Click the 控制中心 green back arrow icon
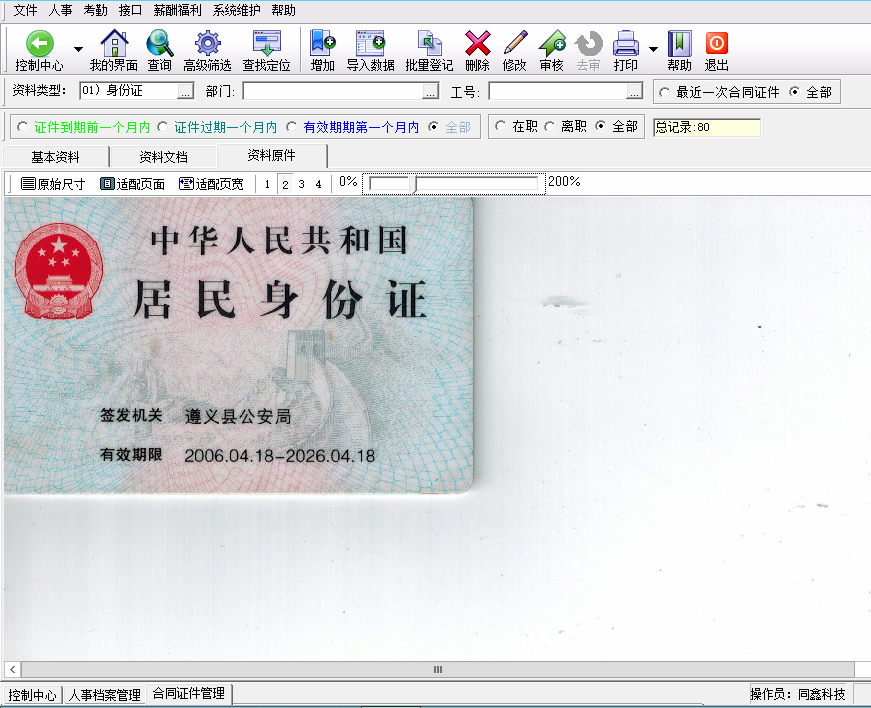 [x=39, y=43]
